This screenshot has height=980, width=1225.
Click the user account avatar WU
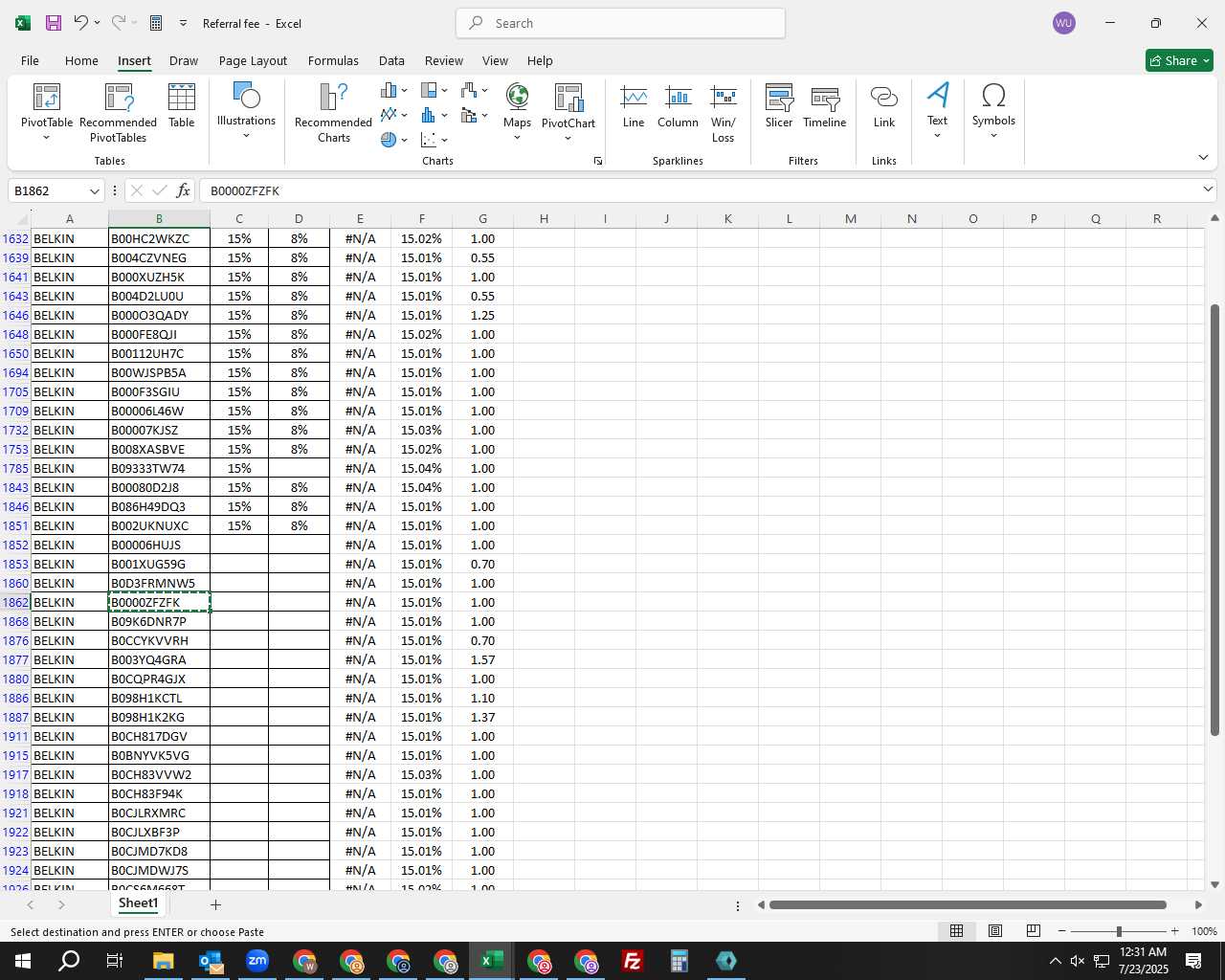(x=1064, y=23)
